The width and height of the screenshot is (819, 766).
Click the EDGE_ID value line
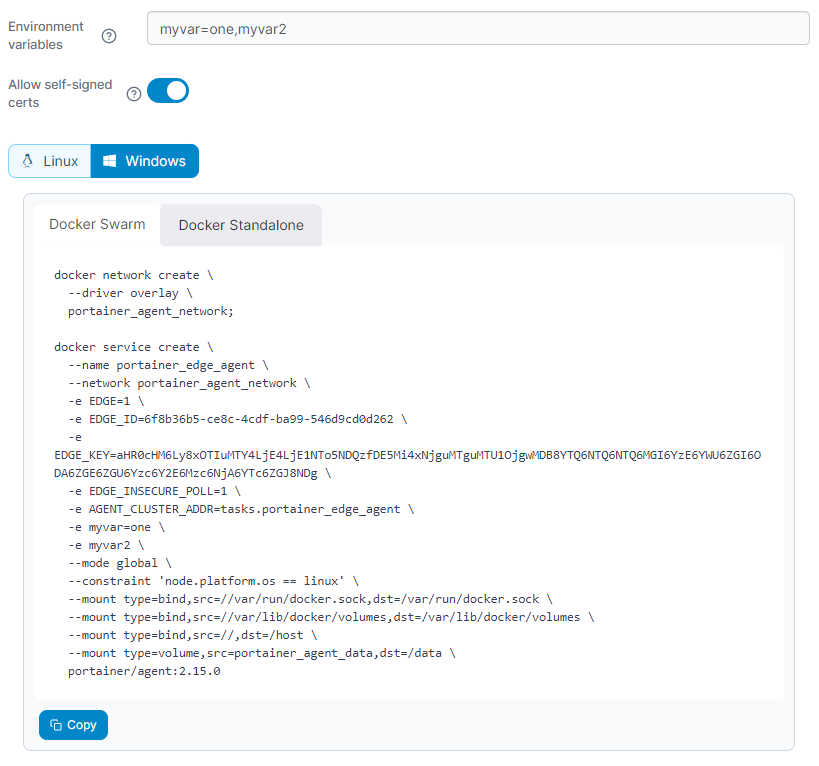pos(238,419)
